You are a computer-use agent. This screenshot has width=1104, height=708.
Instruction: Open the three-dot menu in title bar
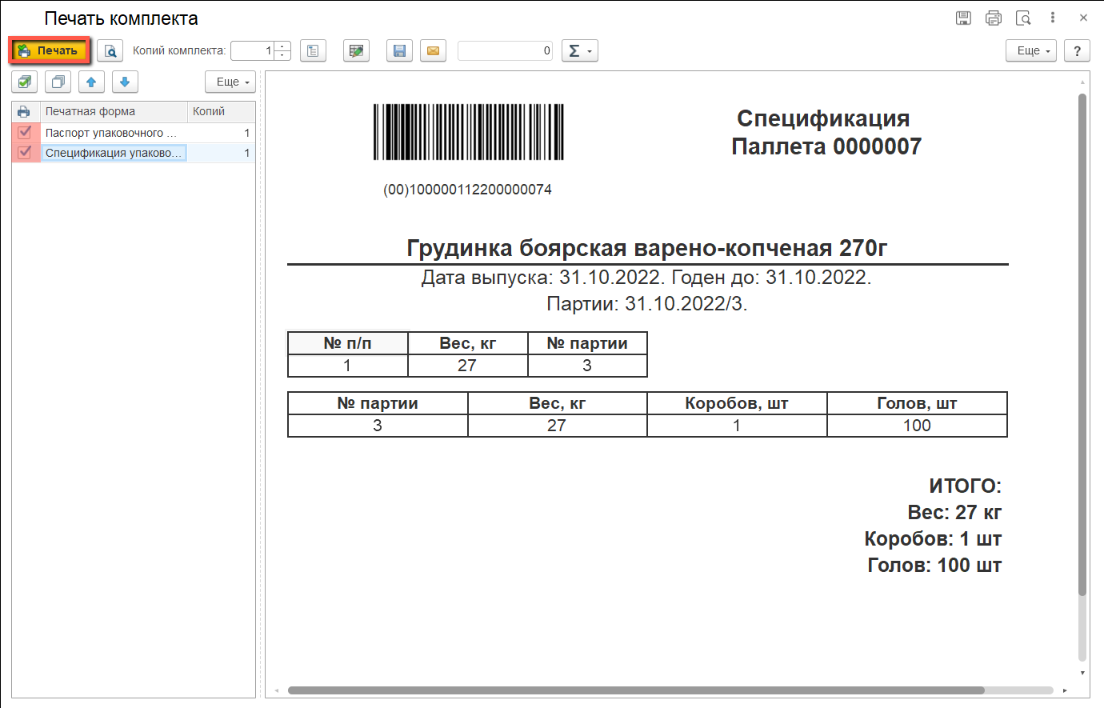click(1053, 18)
